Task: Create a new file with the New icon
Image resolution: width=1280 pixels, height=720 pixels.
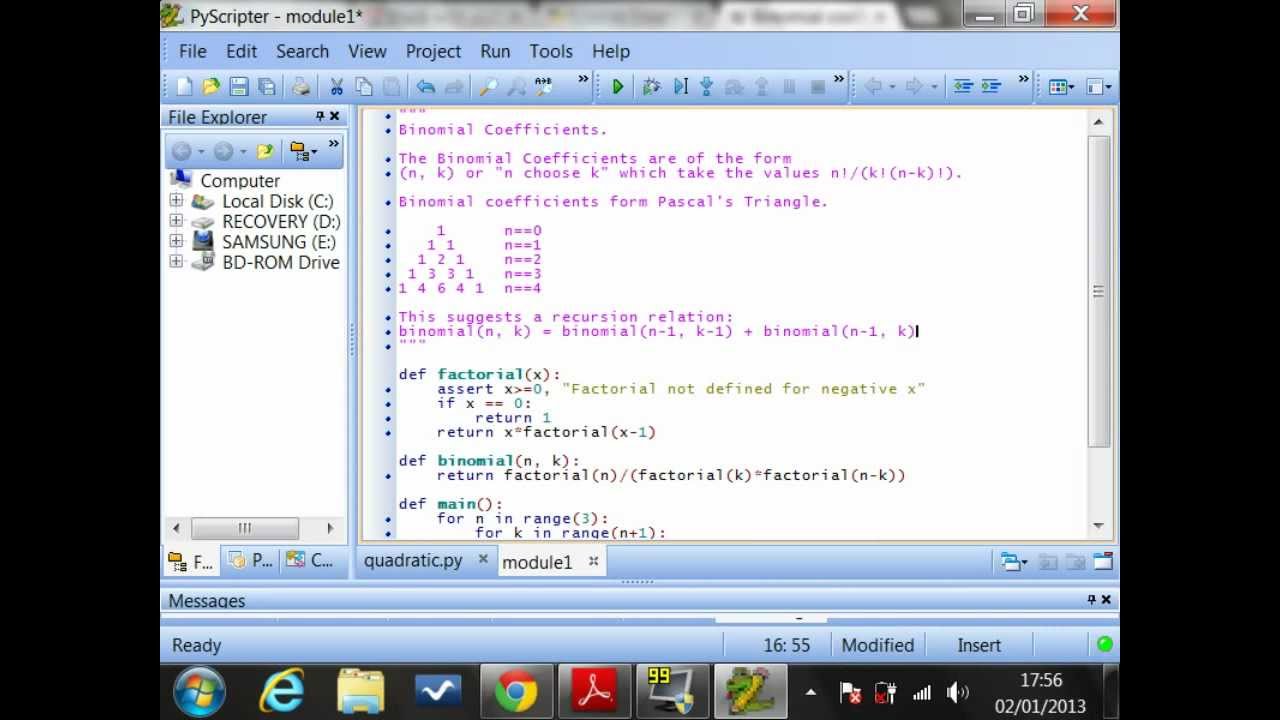Action: (x=183, y=87)
